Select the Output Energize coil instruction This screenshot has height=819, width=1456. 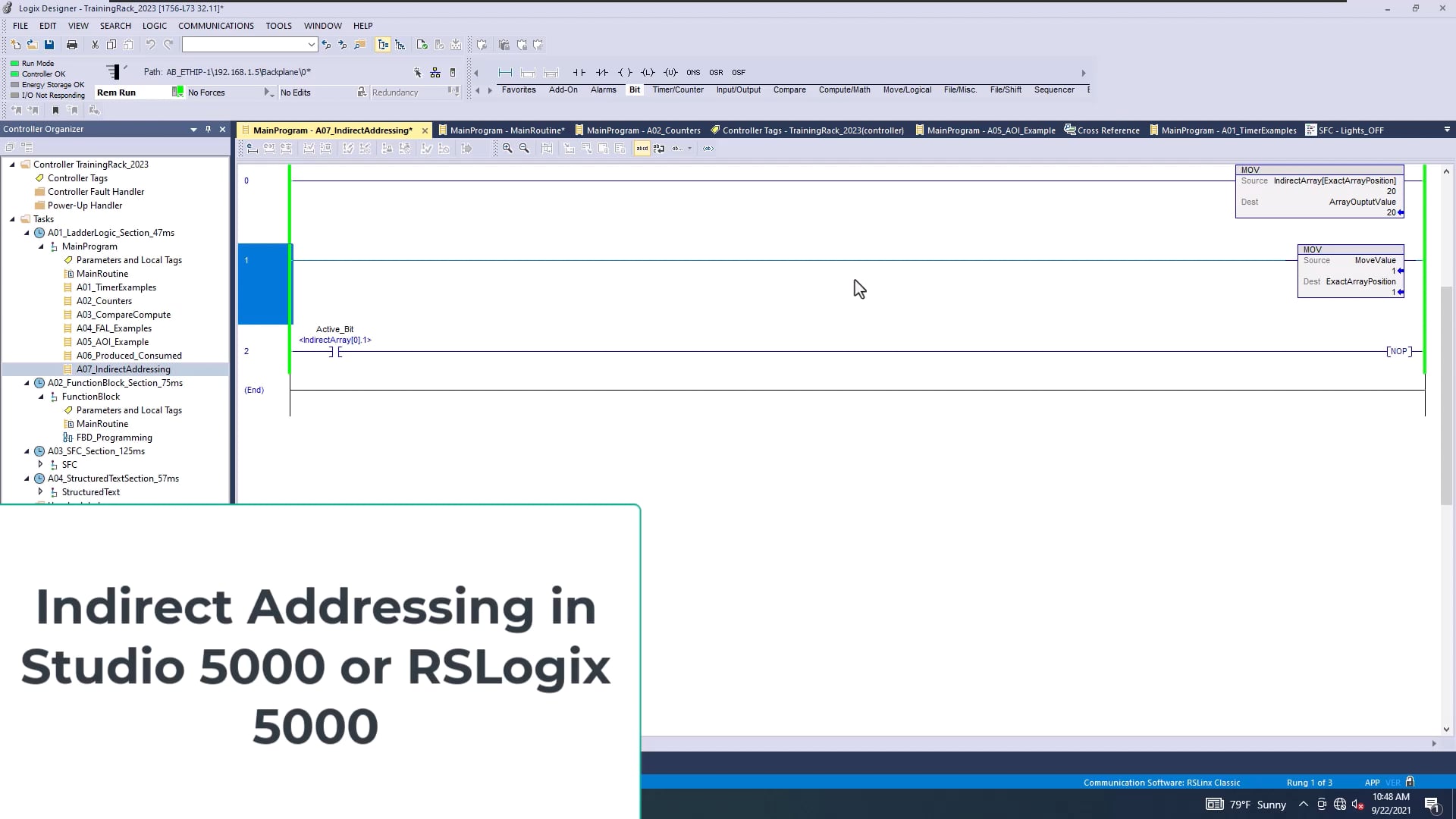626,72
